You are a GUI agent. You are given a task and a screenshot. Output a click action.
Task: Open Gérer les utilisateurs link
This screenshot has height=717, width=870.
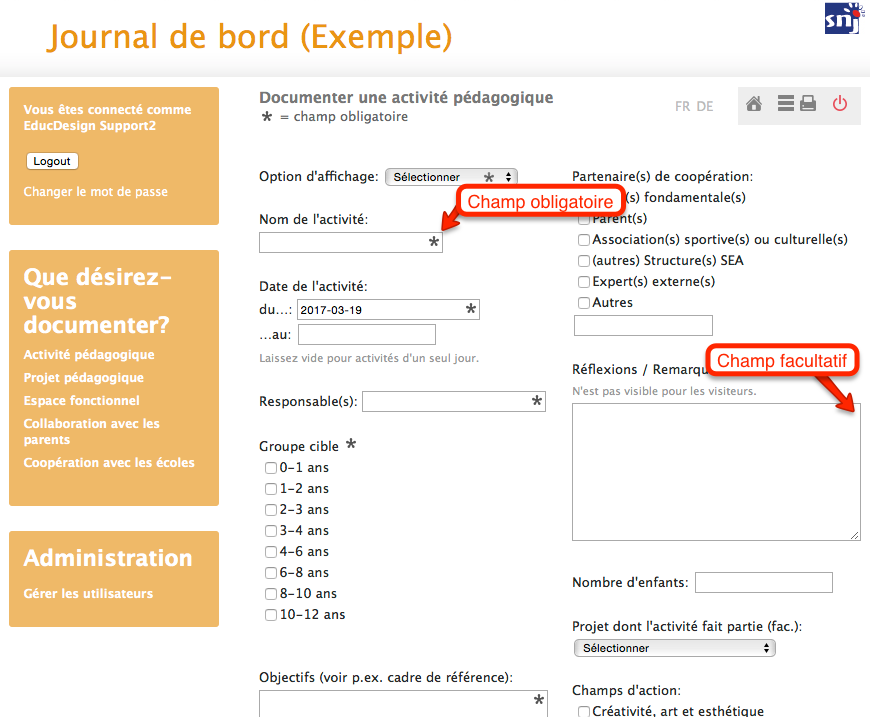tap(88, 594)
